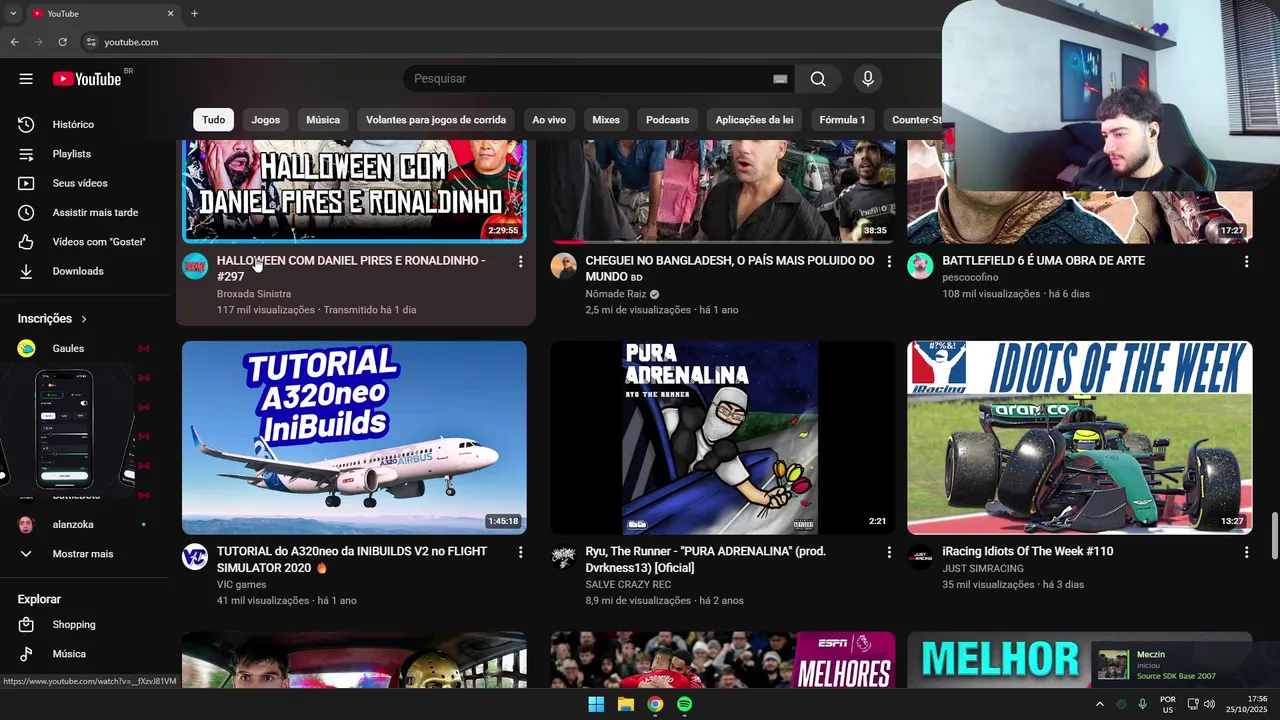Open Spotify from the taskbar
The image size is (1280, 720).
tap(684, 704)
